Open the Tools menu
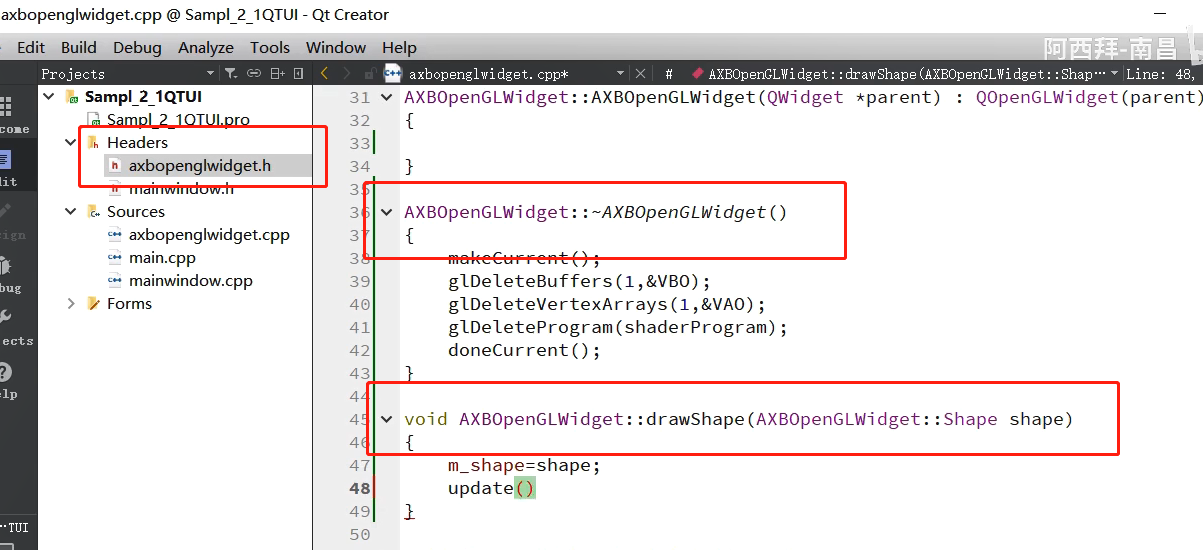Image resolution: width=1203 pixels, height=550 pixels. click(x=270, y=47)
